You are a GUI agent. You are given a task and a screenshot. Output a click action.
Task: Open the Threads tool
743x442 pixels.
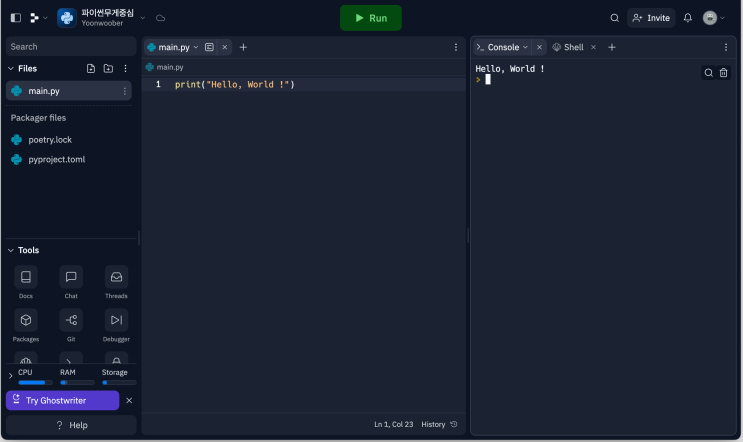[116, 278]
